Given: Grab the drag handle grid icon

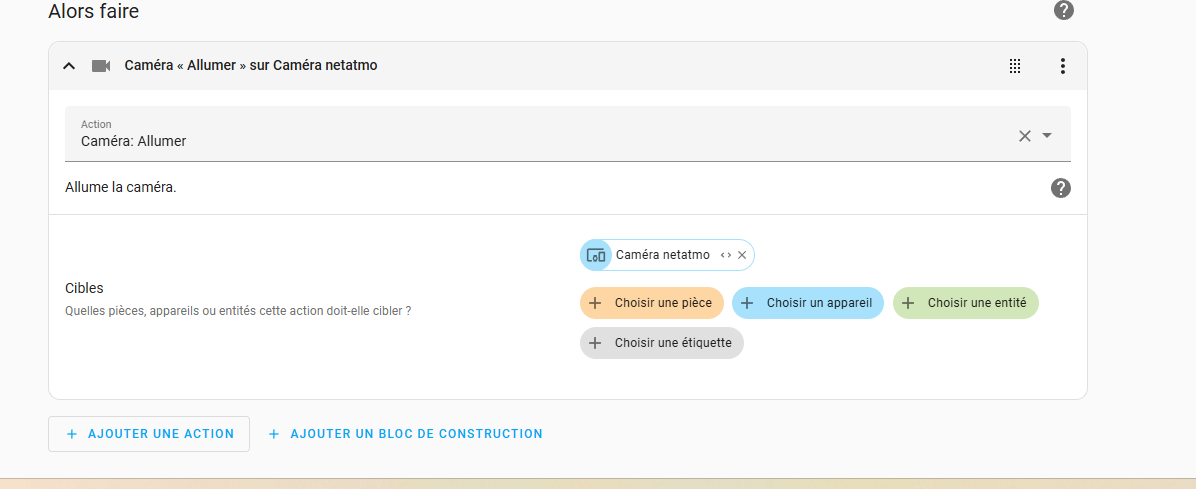Looking at the screenshot, I should pos(1015,66).
